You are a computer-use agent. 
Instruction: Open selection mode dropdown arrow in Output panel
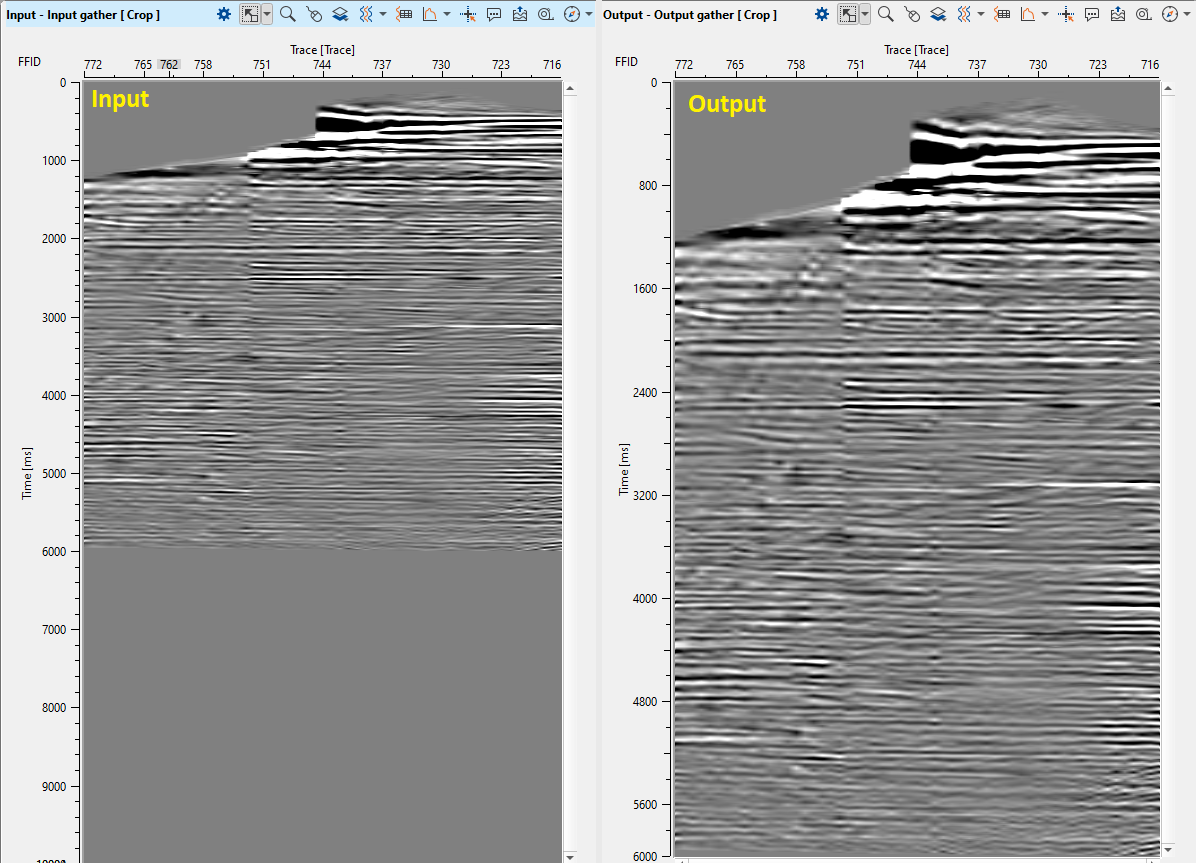click(865, 14)
